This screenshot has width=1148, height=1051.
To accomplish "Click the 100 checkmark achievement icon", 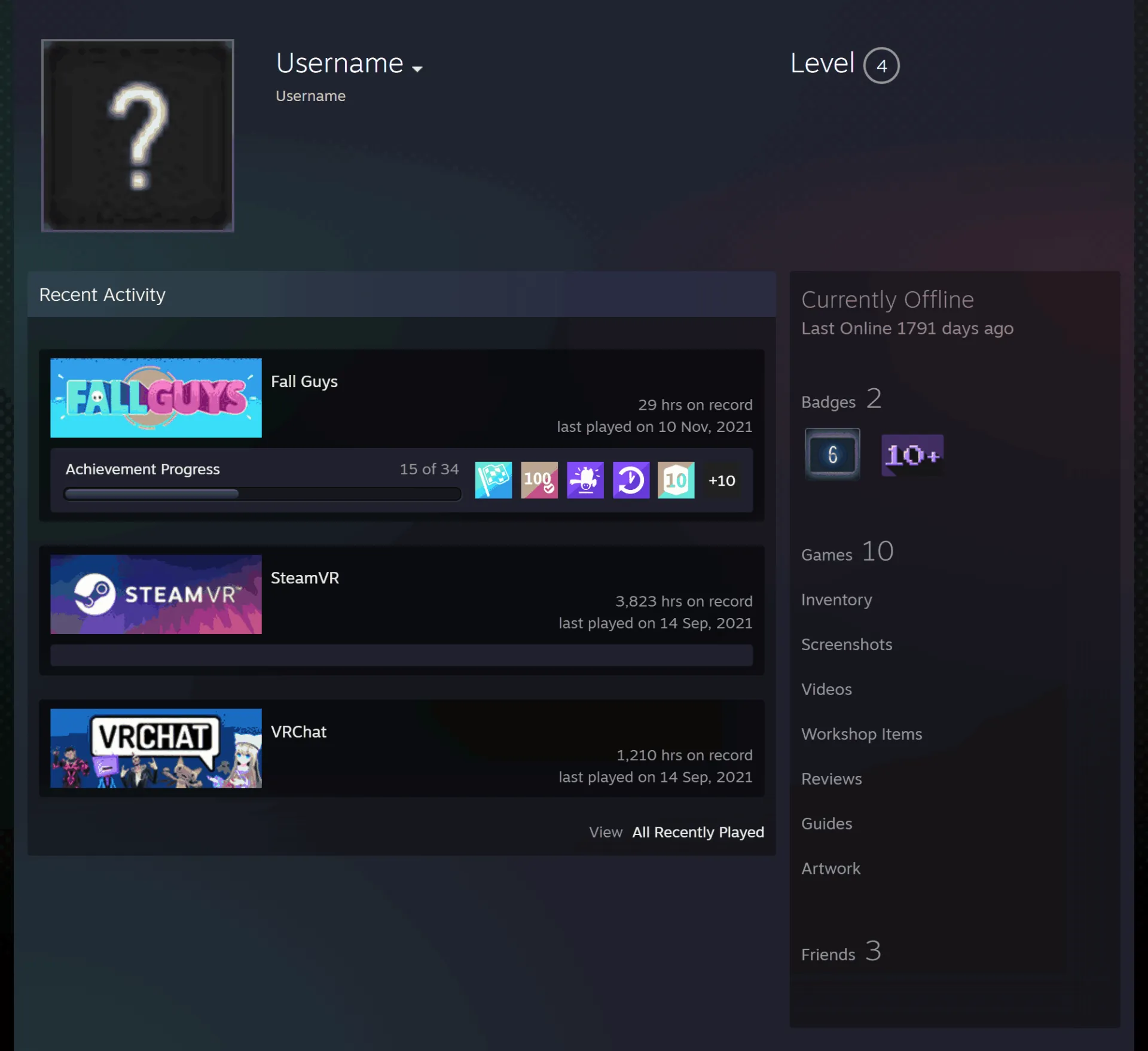I will click(539, 480).
